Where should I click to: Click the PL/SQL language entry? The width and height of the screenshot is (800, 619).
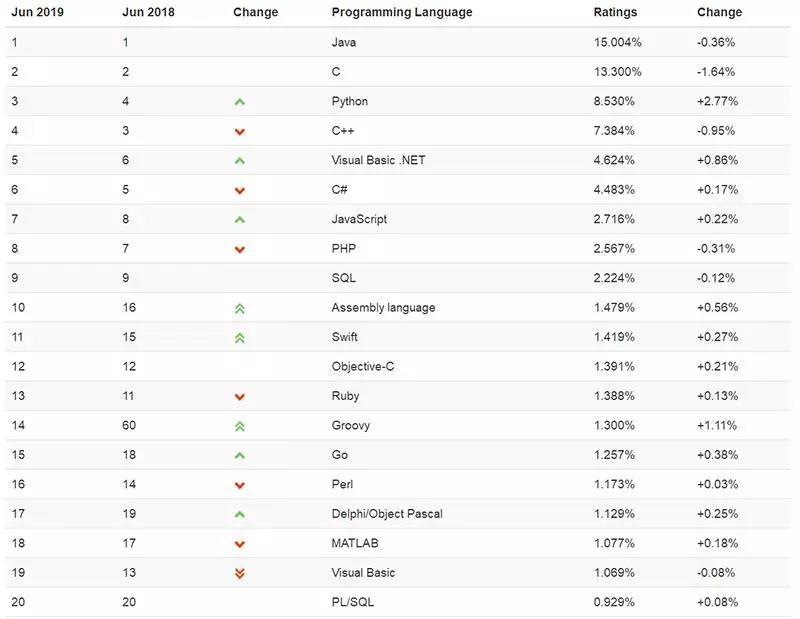pyautogui.click(x=353, y=602)
